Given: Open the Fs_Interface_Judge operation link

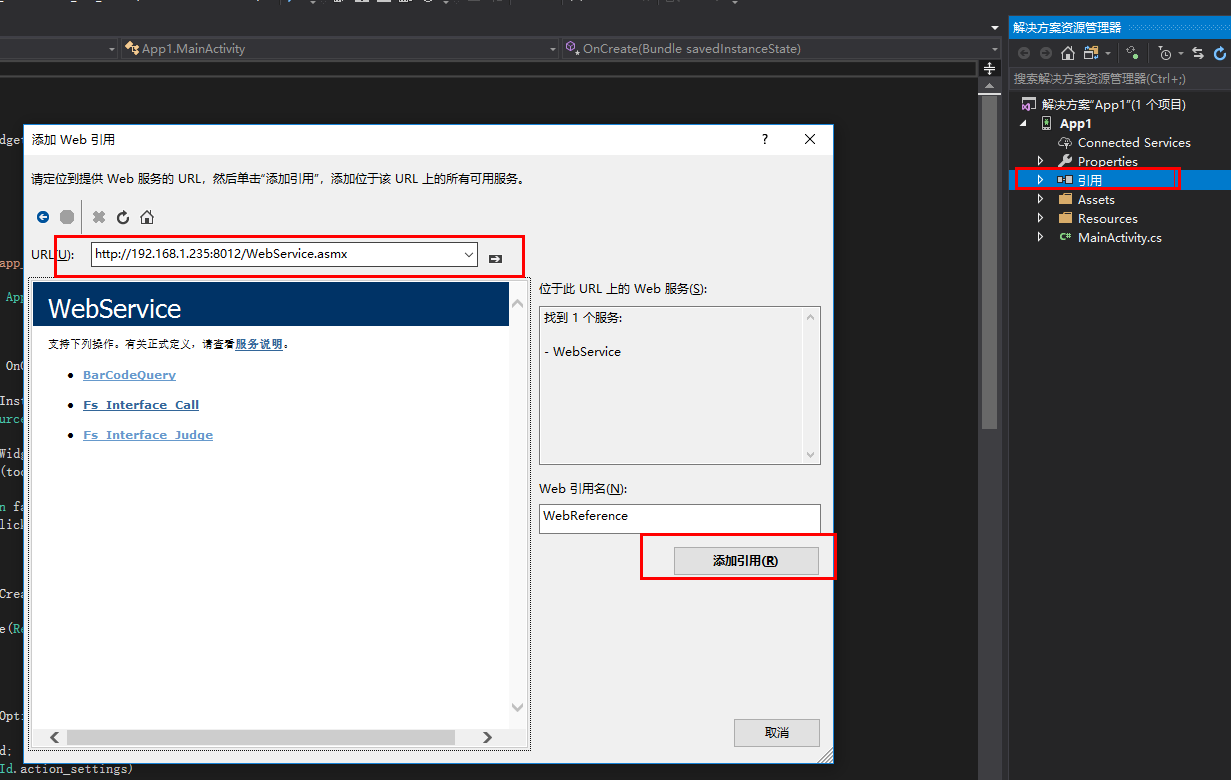Looking at the screenshot, I should pyautogui.click(x=148, y=435).
